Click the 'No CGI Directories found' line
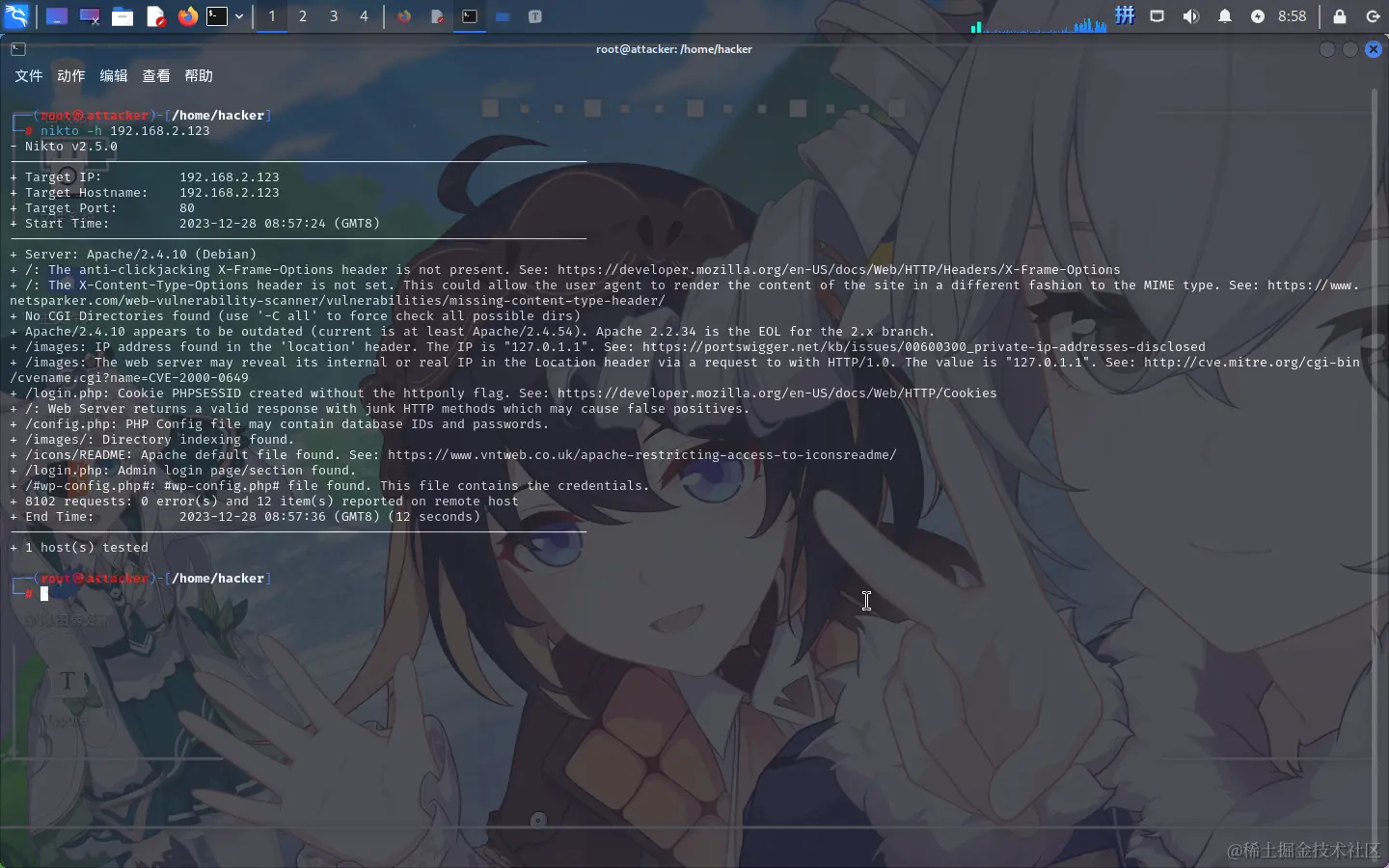1389x868 pixels. [x=295, y=316]
